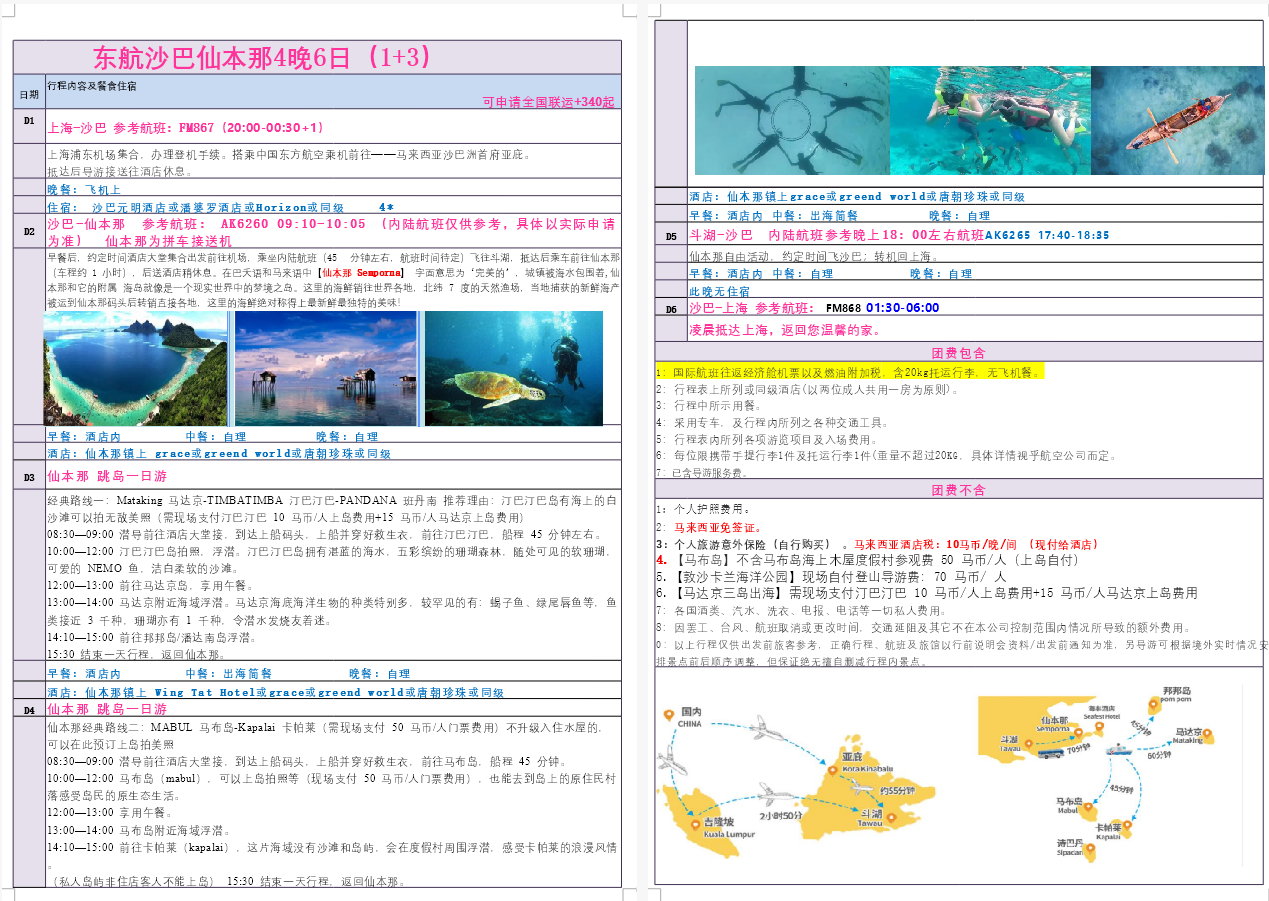This screenshot has height=901, width=1269.
Task: Click the line 晚餐：飞机上
Action: coord(85,189)
